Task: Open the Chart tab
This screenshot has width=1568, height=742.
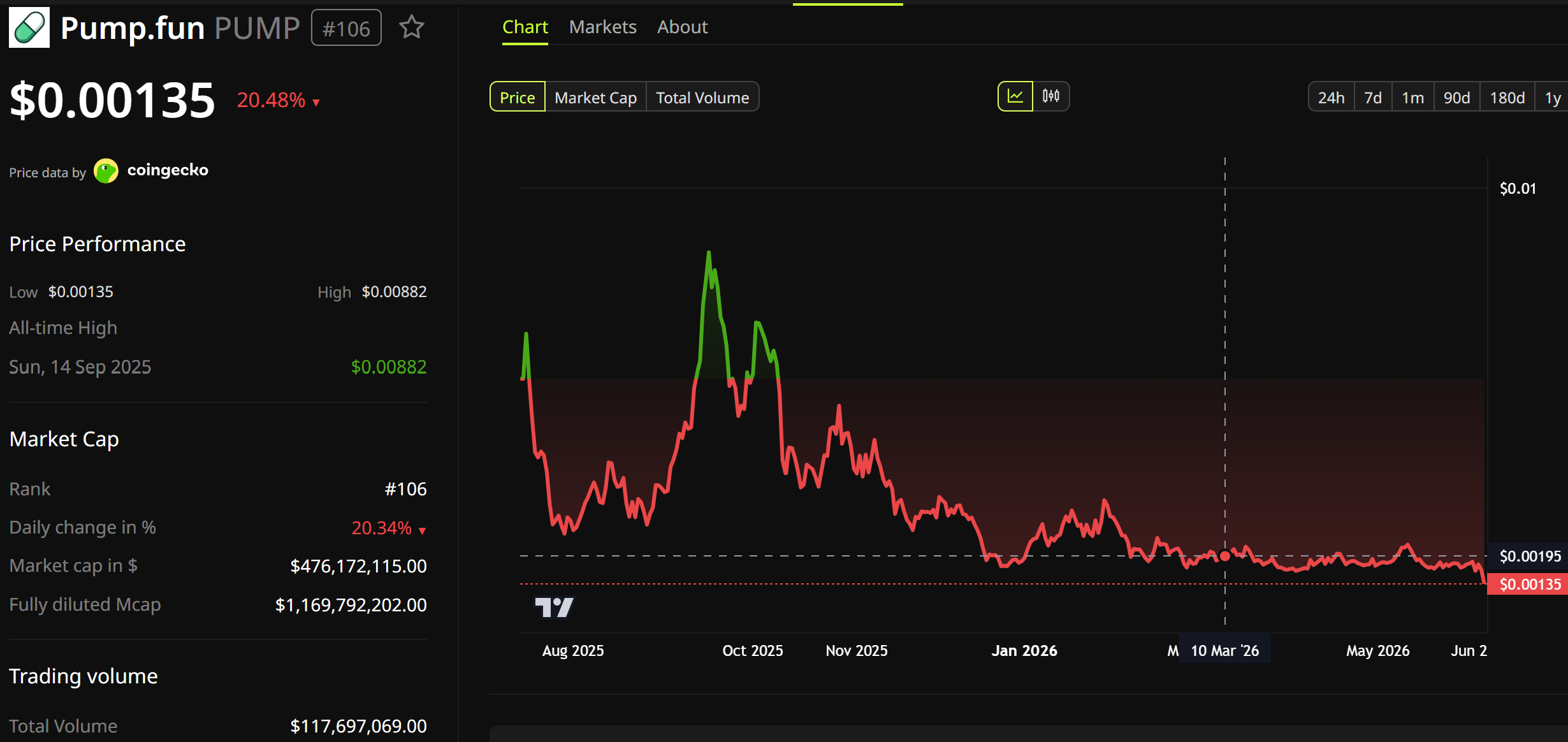Action: click(525, 27)
